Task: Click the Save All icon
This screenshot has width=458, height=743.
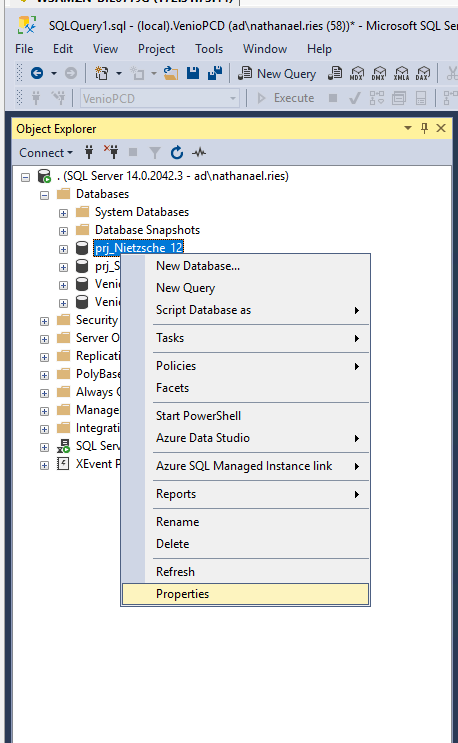Action: click(215, 73)
